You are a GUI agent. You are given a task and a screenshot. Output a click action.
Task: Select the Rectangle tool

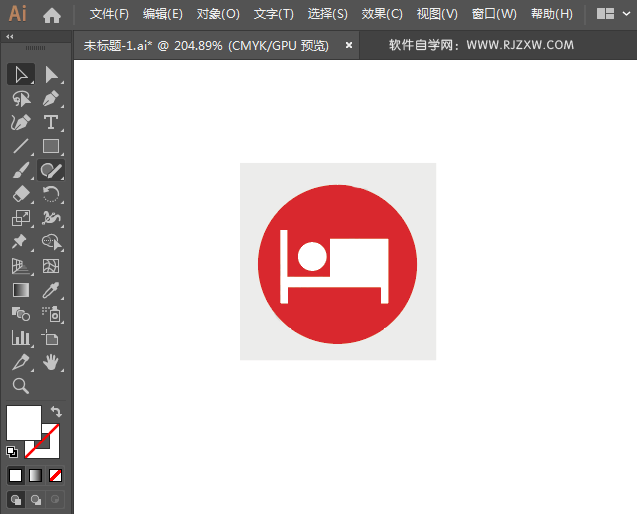(51, 146)
